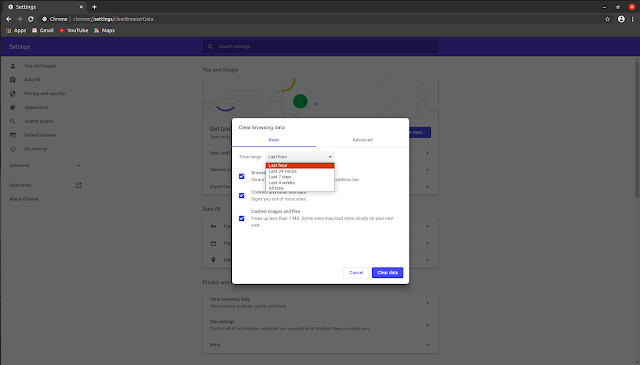Reload the settings page
This screenshot has width=640, height=365.
pos(31,19)
